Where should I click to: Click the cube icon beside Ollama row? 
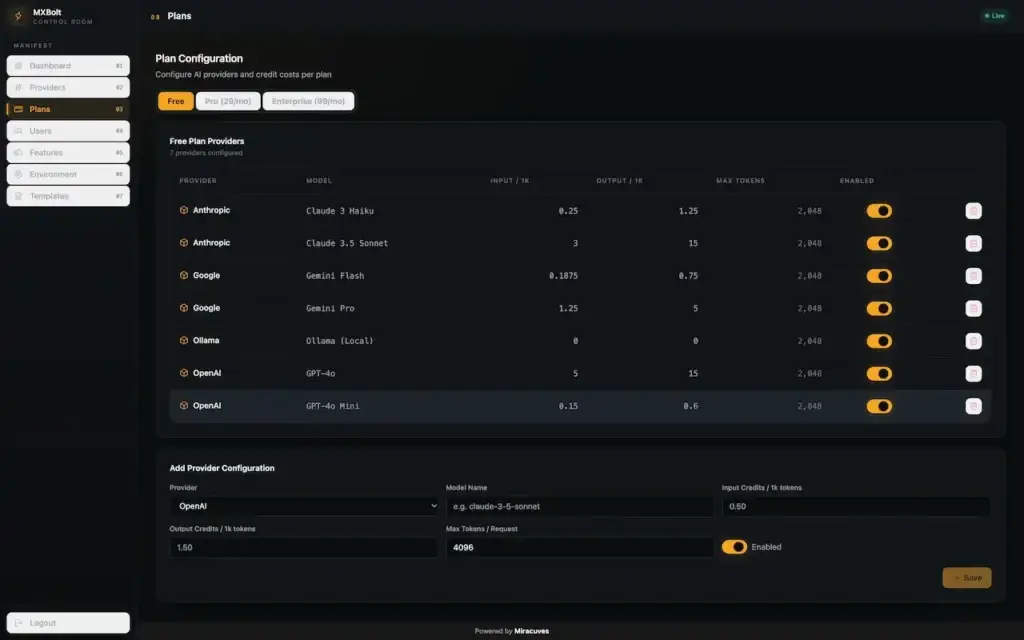click(184, 340)
